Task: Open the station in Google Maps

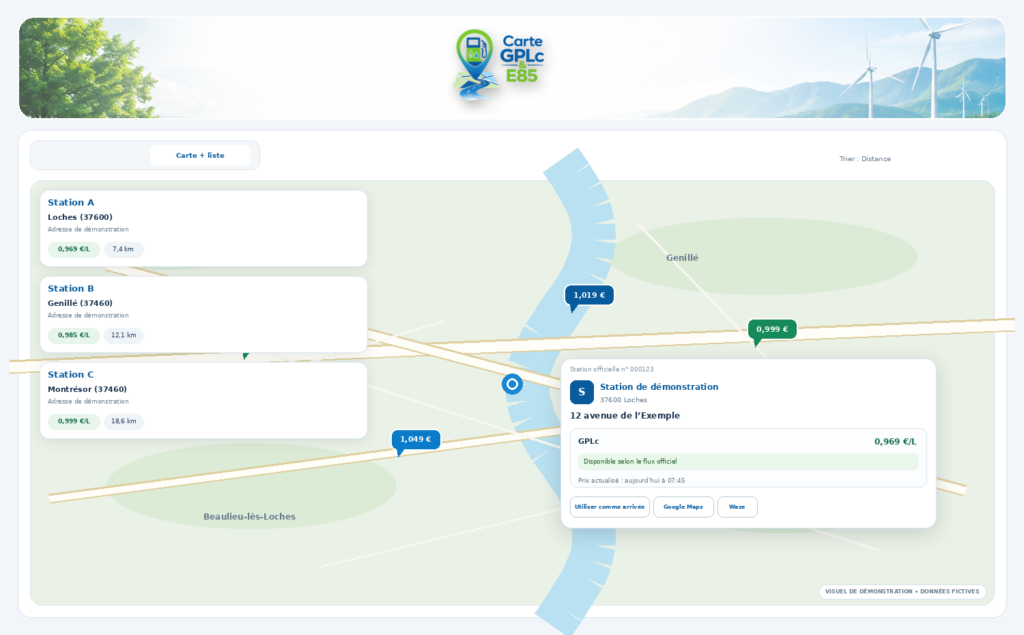Action: [x=683, y=507]
